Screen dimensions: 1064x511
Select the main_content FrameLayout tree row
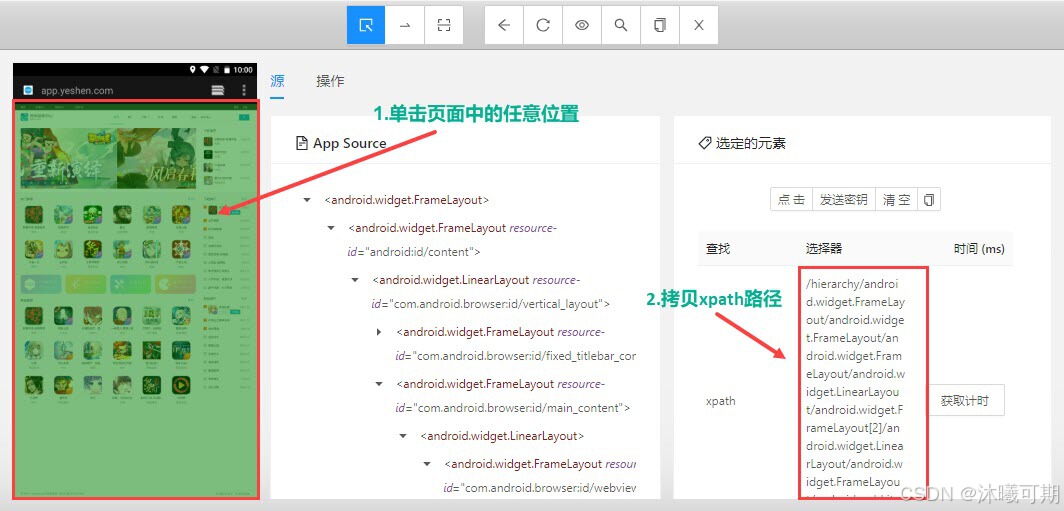tap(513, 396)
